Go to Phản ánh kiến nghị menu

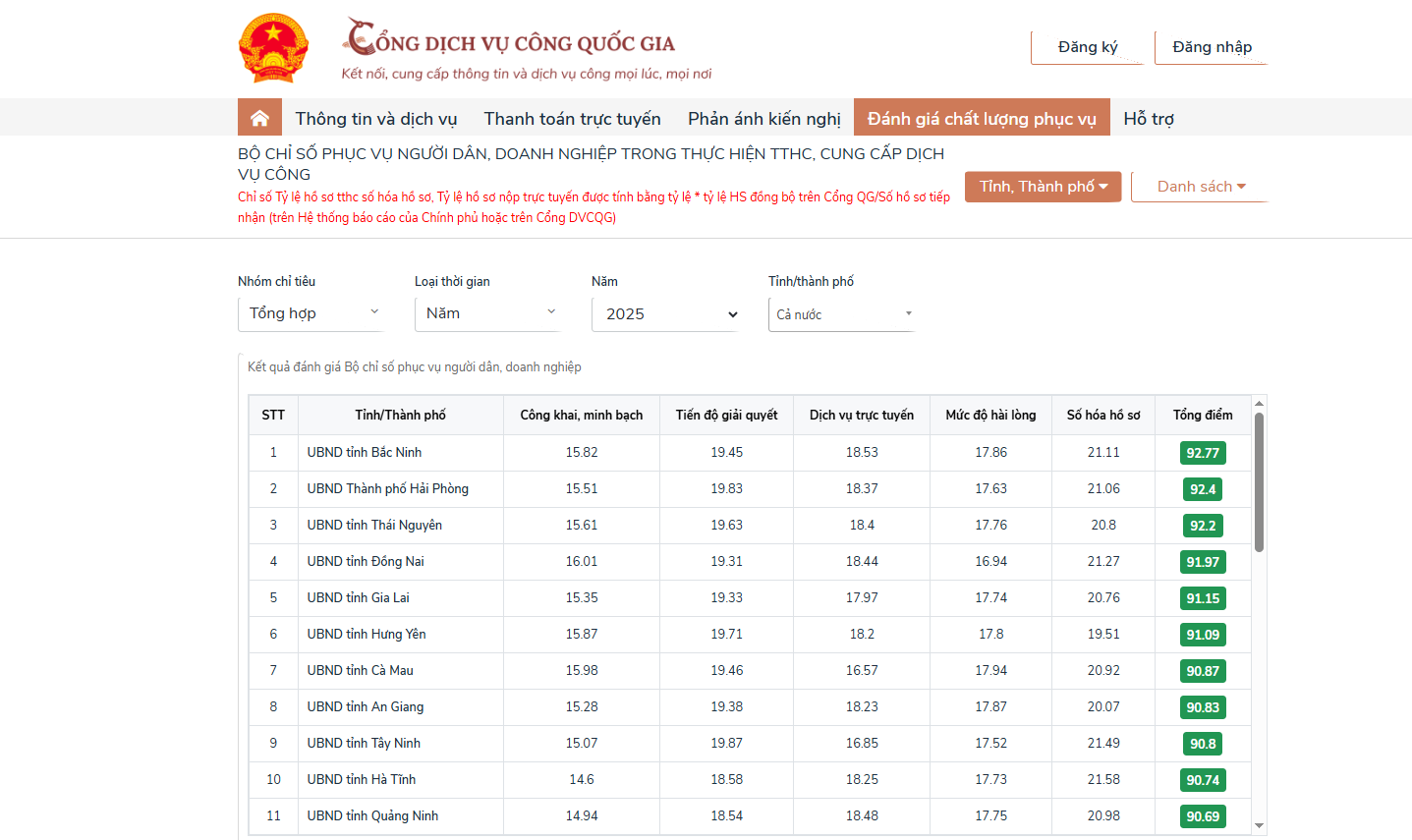(x=763, y=119)
